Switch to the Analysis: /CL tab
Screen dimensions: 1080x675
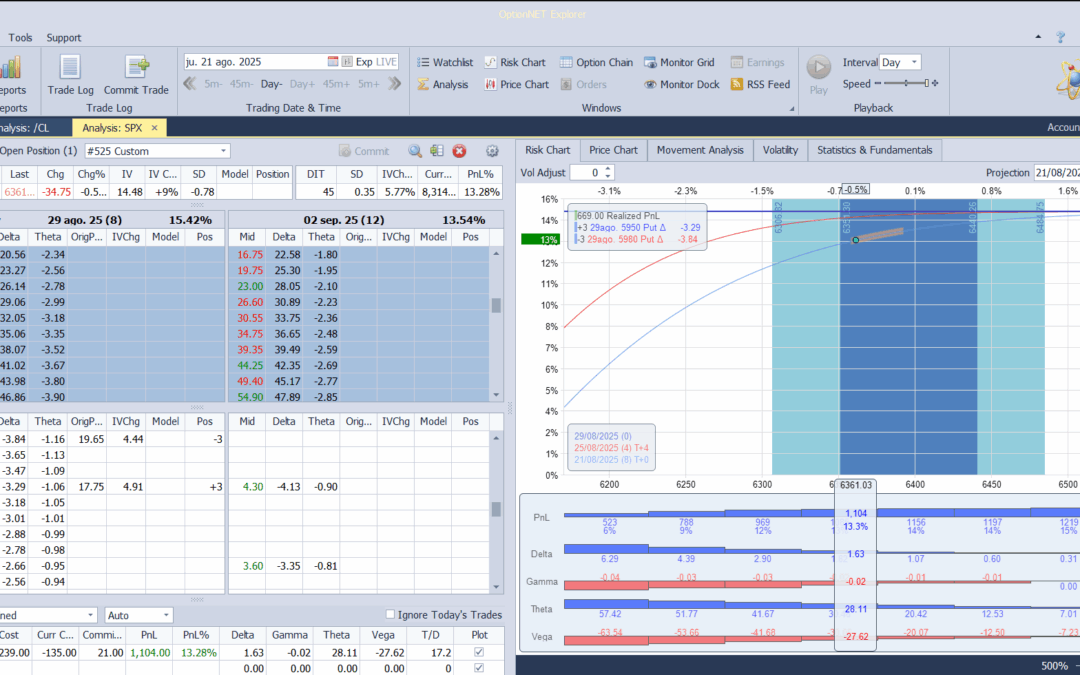34,127
